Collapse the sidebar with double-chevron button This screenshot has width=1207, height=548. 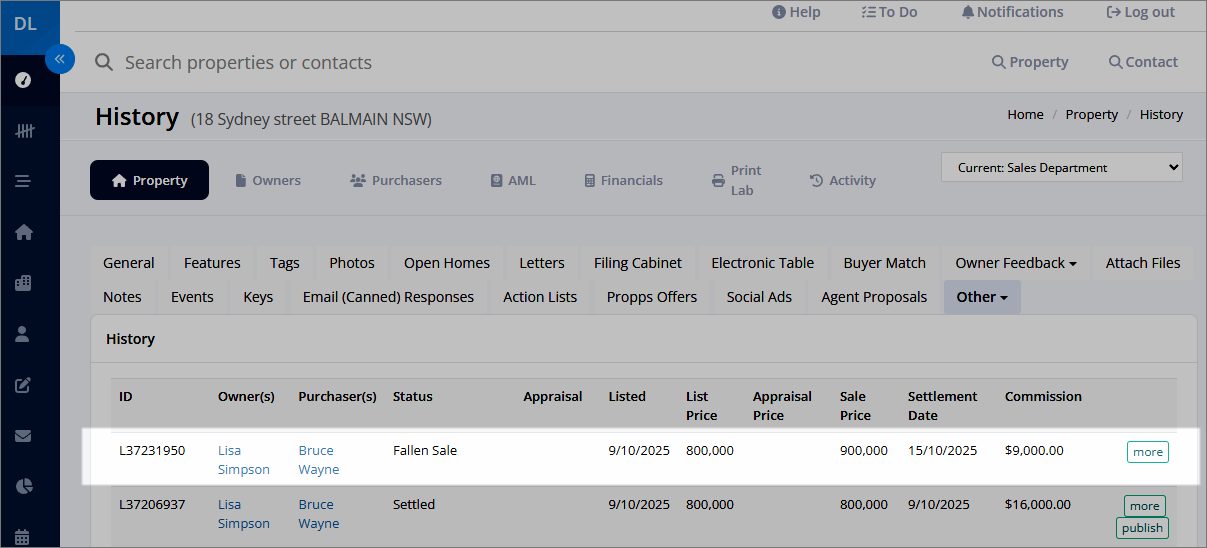[60, 59]
